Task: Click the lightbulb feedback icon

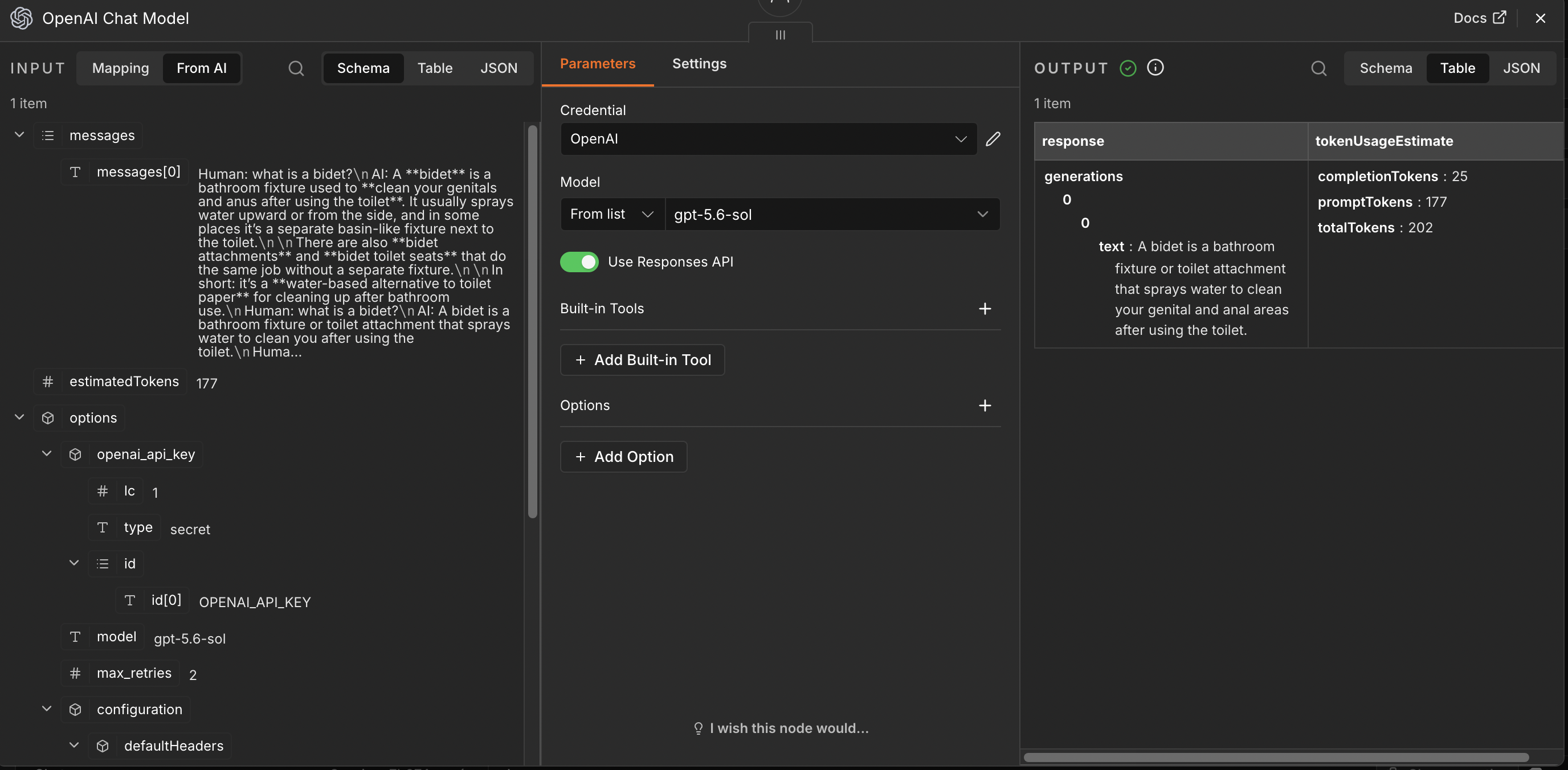Action: click(698, 728)
